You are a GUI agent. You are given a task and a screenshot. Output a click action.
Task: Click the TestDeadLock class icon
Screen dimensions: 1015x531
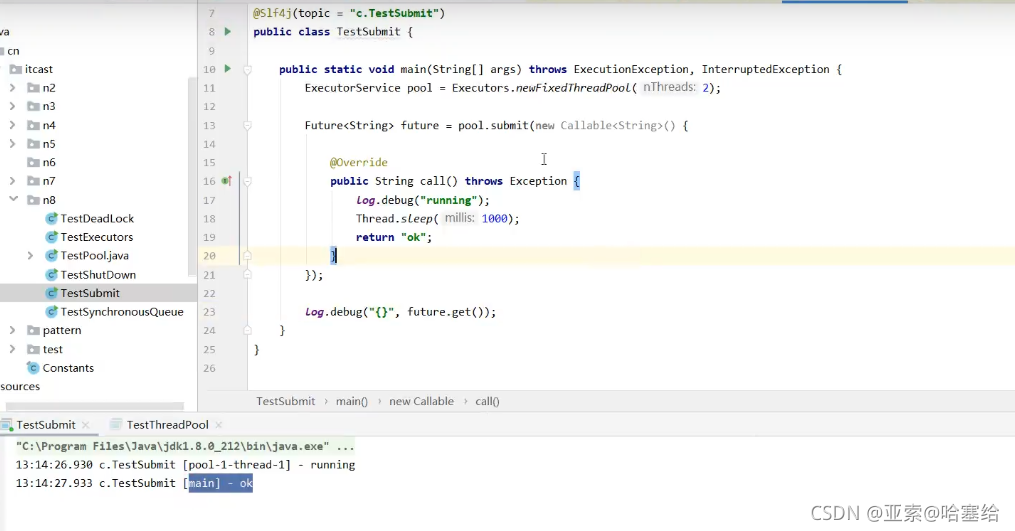(x=52, y=219)
